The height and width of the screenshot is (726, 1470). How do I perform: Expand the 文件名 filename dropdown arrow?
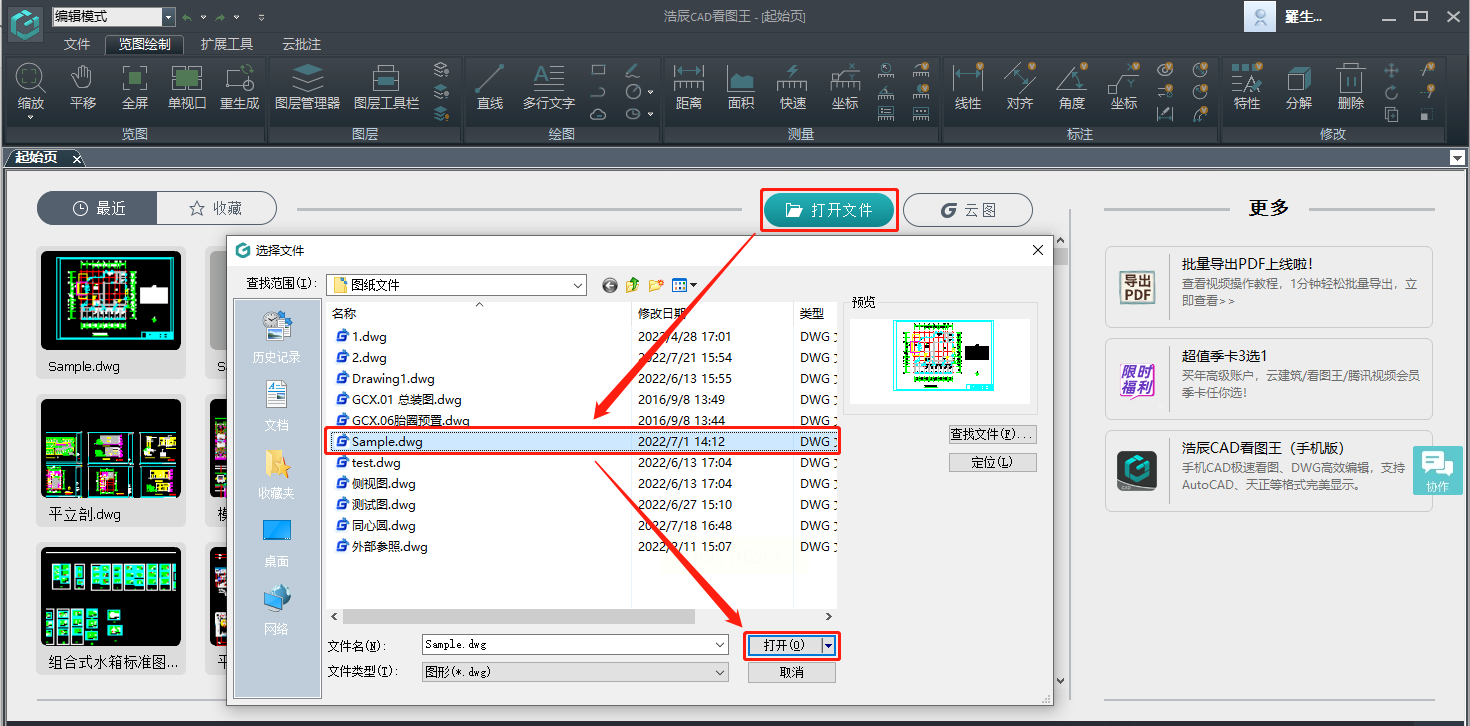point(721,645)
